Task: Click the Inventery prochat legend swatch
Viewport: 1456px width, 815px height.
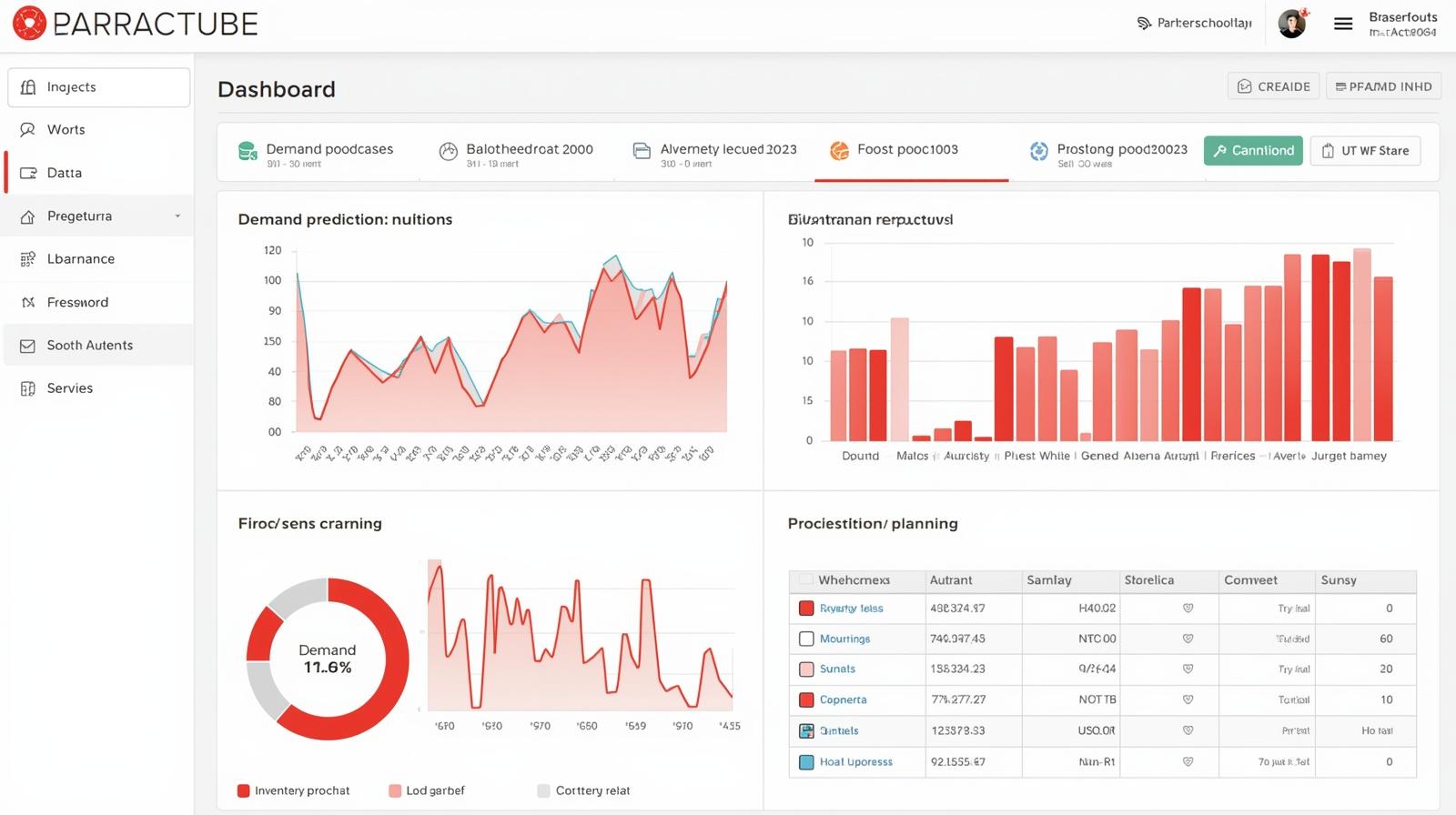Action: click(x=244, y=790)
